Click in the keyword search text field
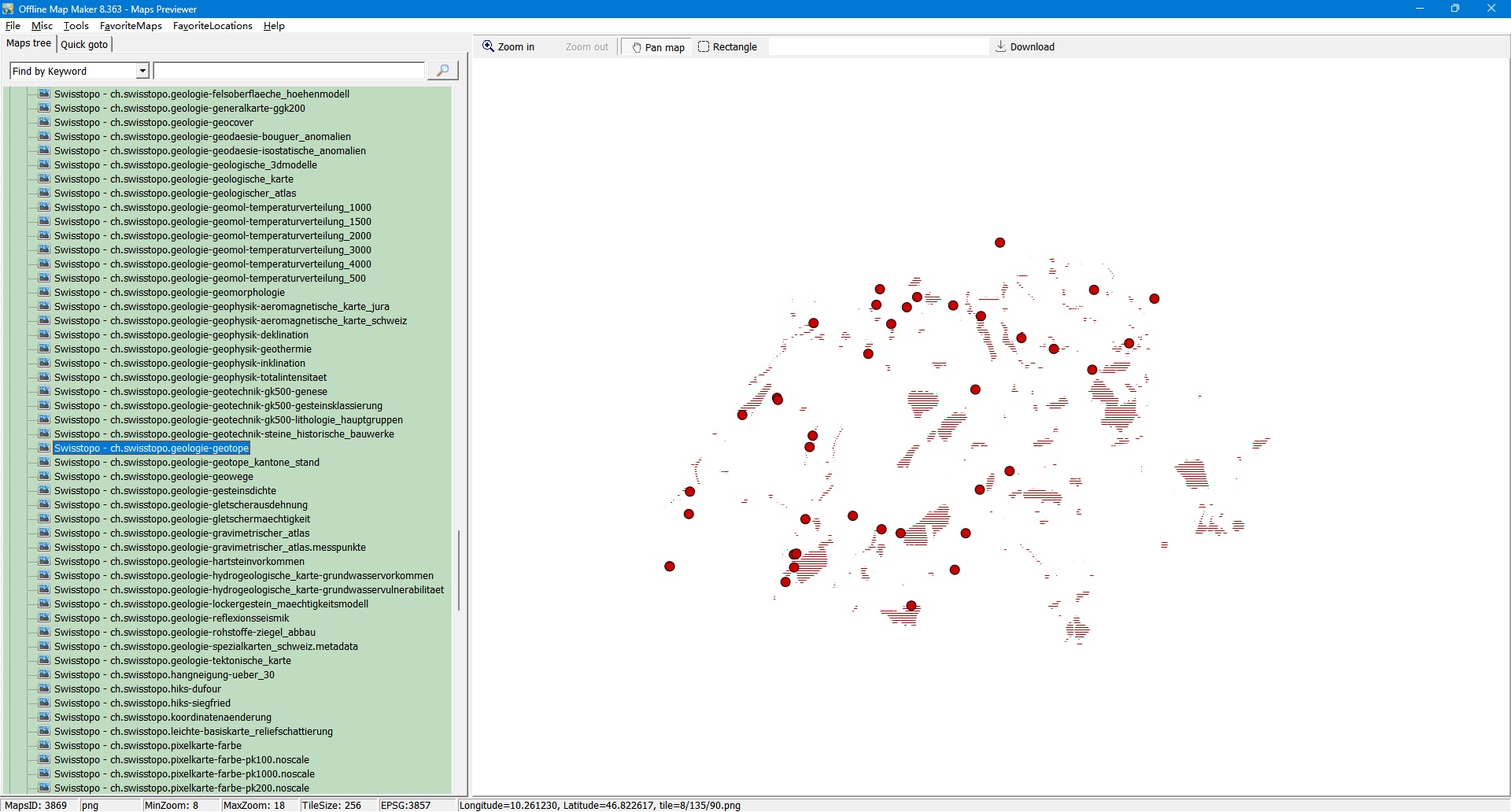Viewport: 1511px width, 812px height. point(289,72)
